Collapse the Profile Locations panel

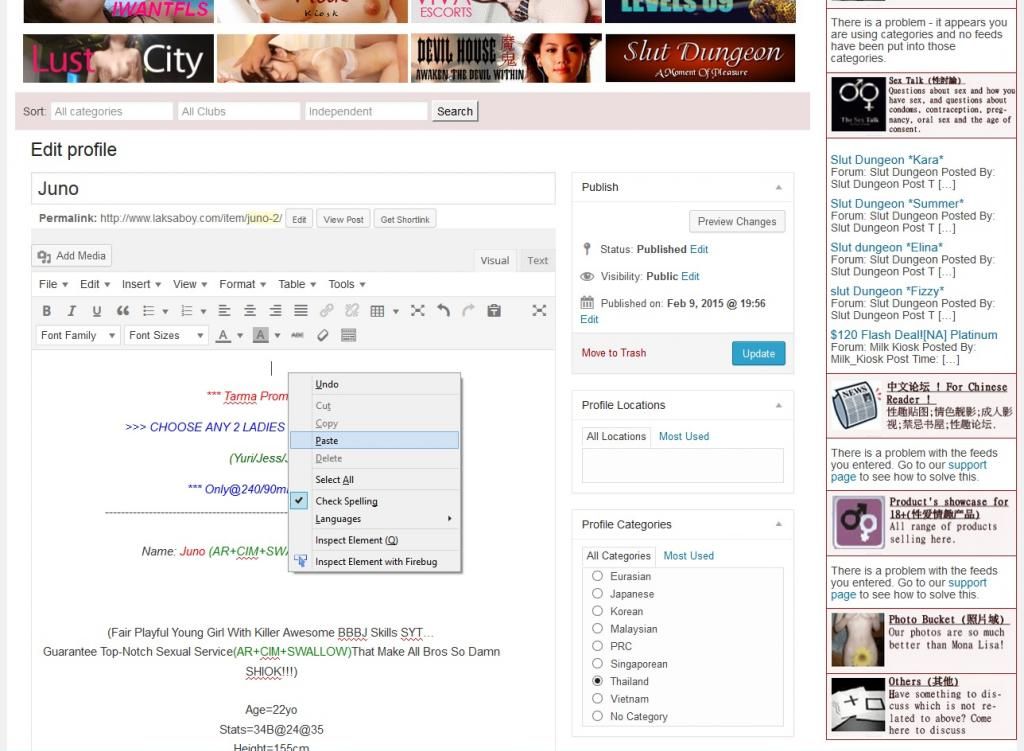[x=778, y=406]
